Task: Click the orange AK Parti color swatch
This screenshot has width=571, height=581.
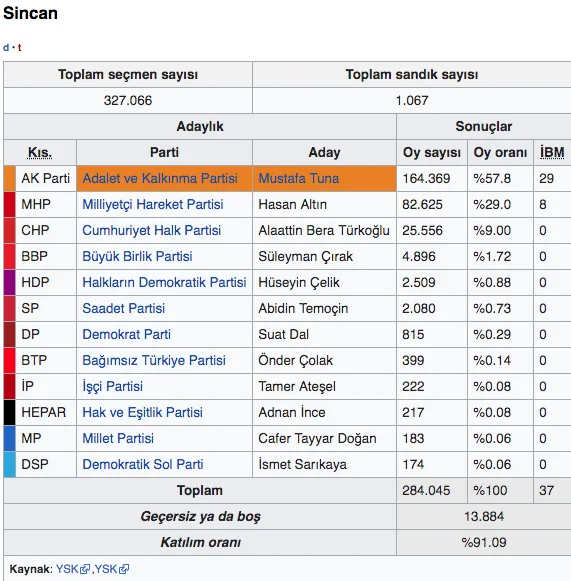Action: click(x=10, y=179)
